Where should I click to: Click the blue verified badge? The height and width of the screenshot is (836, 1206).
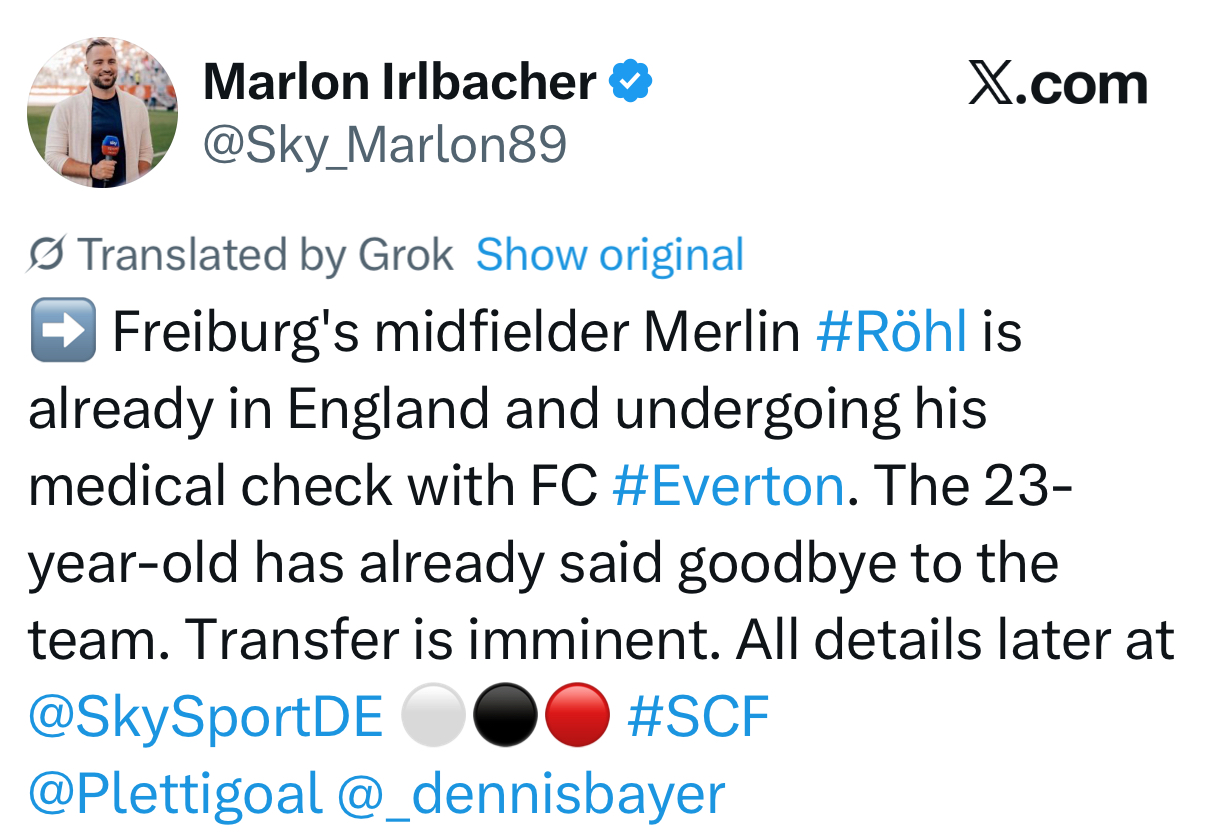click(x=631, y=82)
